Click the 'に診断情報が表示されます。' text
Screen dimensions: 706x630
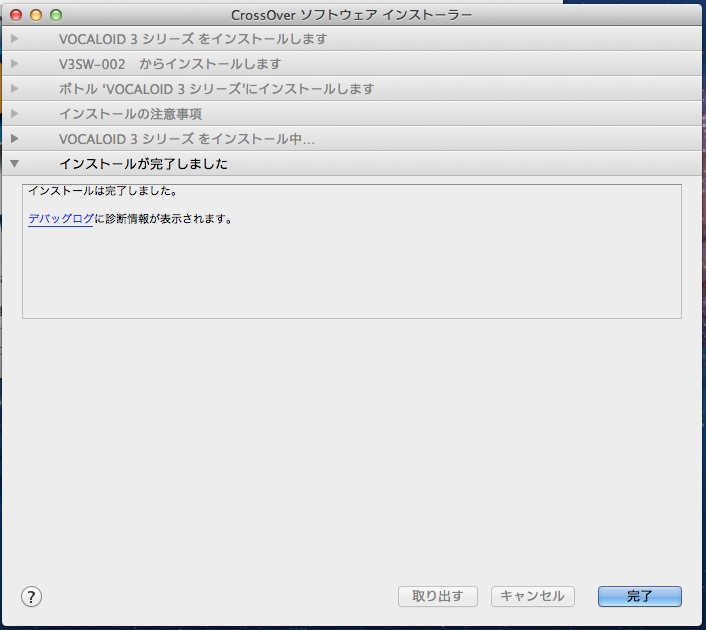[163, 219]
